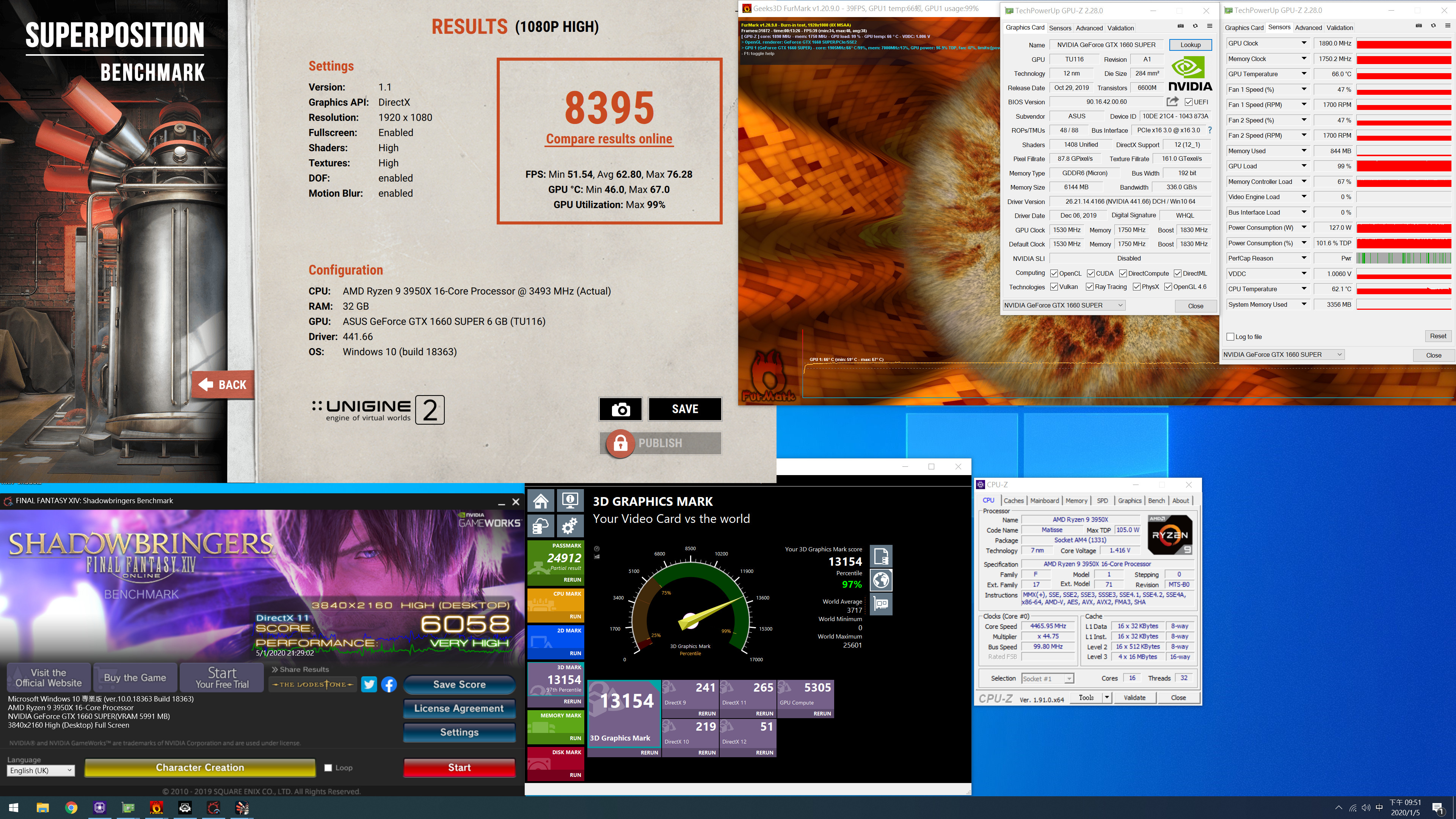Click refresh icon in GPU-Z Sensors window
This screenshot has height=819, width=1456.
coord(1433,25)
